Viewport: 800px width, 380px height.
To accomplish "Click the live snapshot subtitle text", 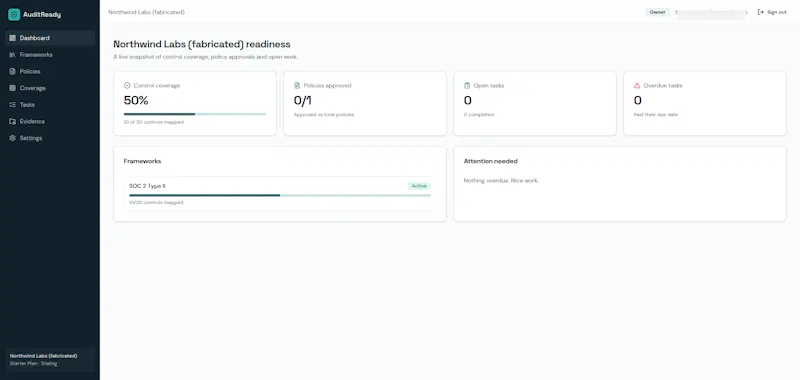I will click(x=205, y=57).
